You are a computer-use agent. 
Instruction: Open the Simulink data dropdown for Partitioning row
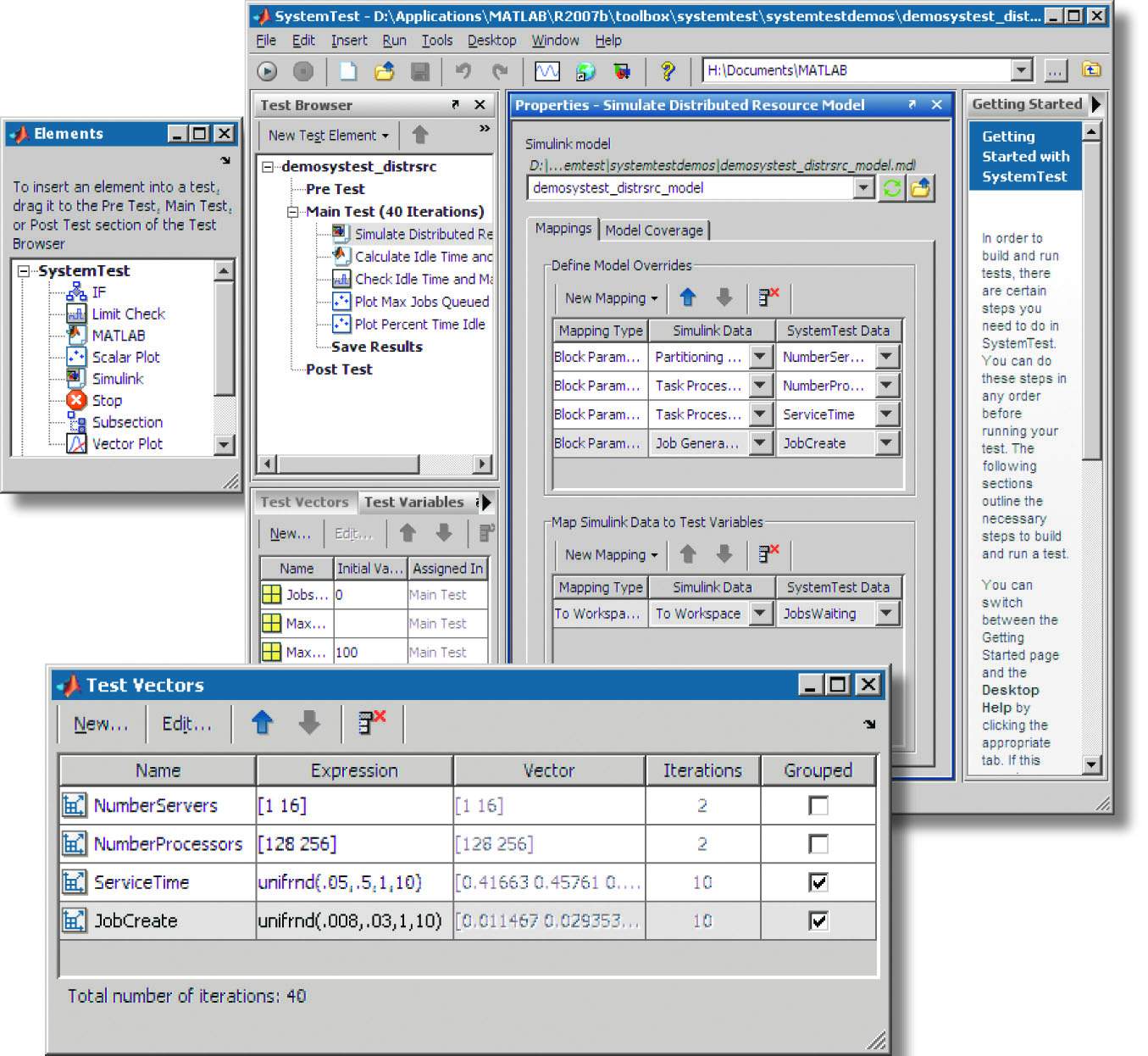click(x=760, y=357)
